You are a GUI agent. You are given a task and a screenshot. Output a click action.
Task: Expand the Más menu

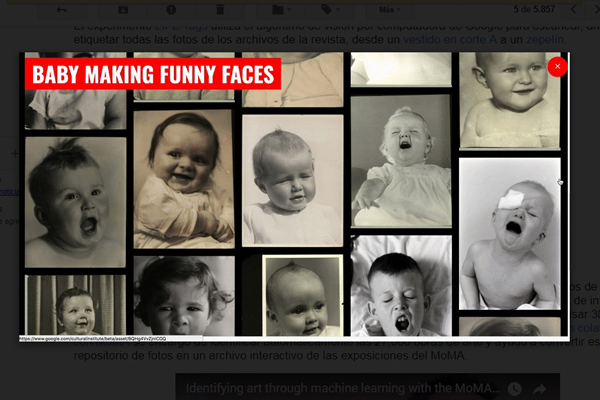(x=390, y=10)
